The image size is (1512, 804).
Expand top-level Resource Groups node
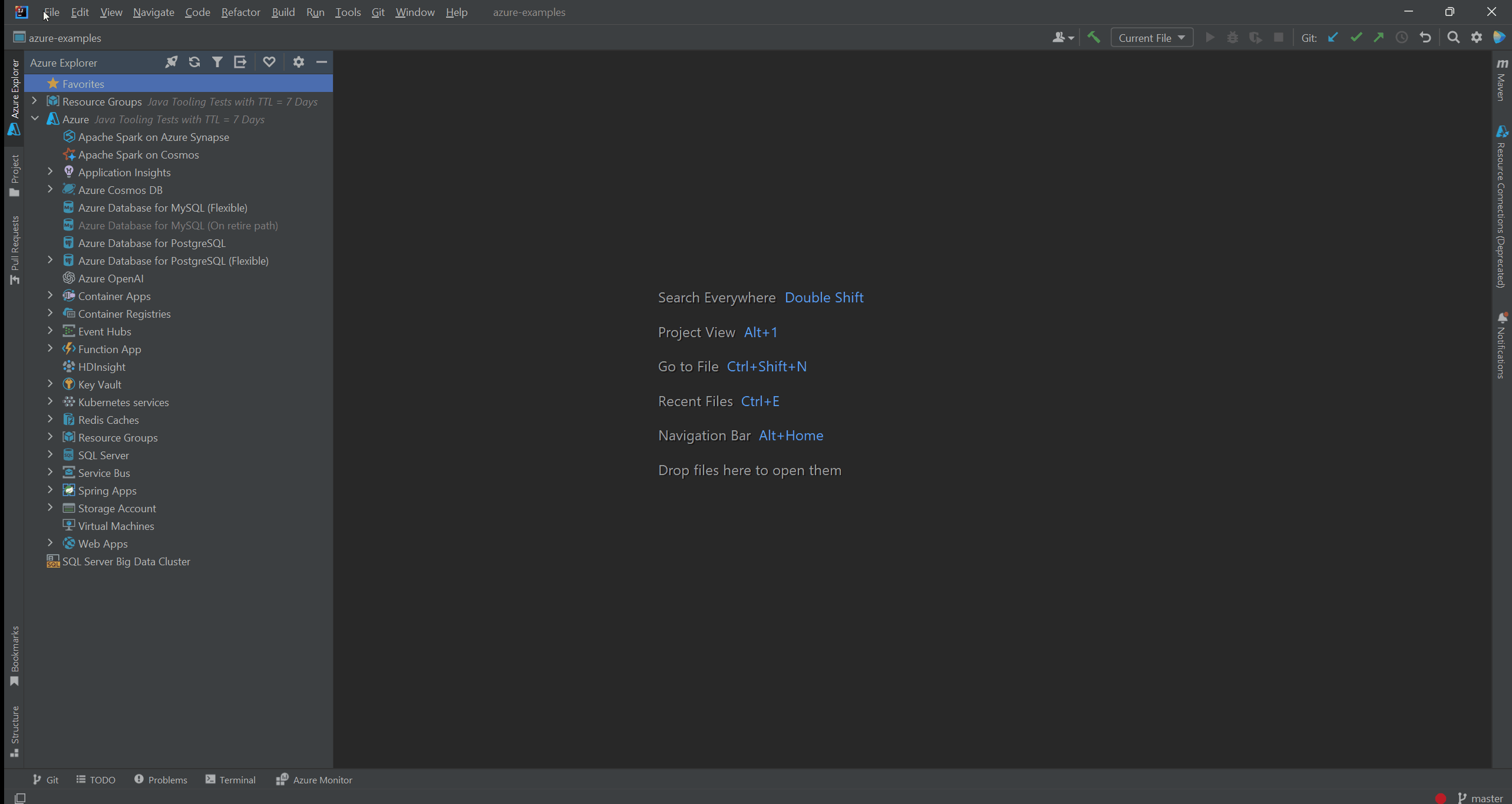(35, 101)
